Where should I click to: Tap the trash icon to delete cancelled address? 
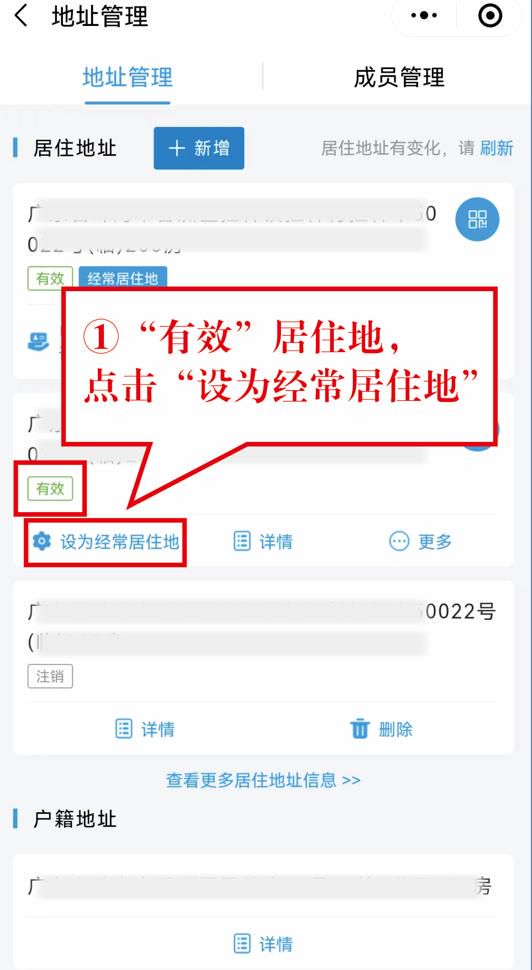coord(359,729)
